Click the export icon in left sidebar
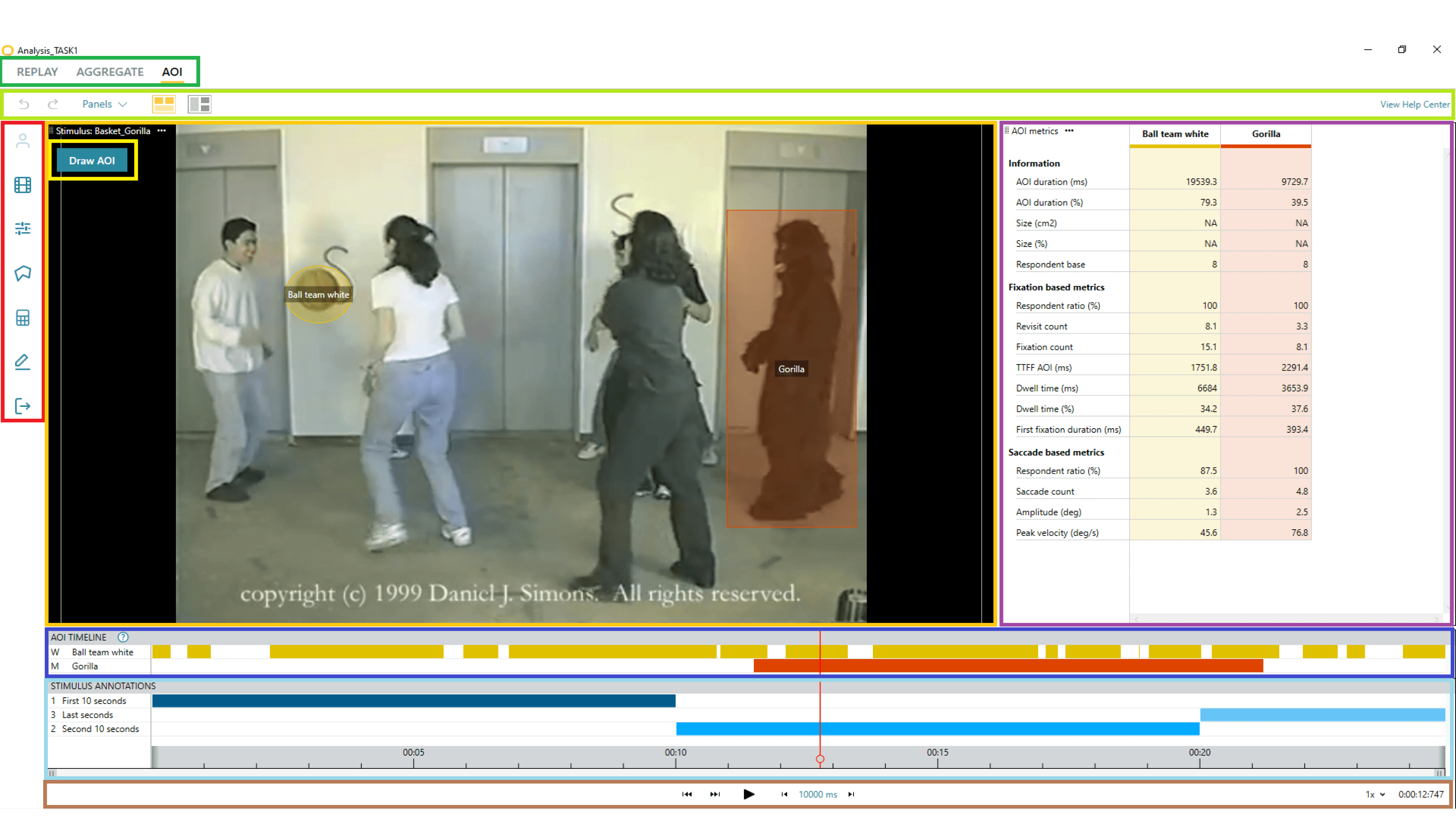Screen dimensions: 1456x821 23,406
